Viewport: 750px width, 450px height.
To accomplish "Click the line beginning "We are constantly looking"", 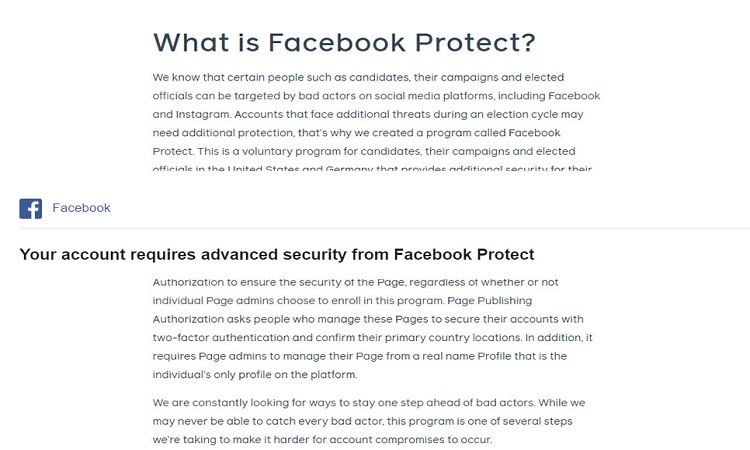I will click(369, 403).
